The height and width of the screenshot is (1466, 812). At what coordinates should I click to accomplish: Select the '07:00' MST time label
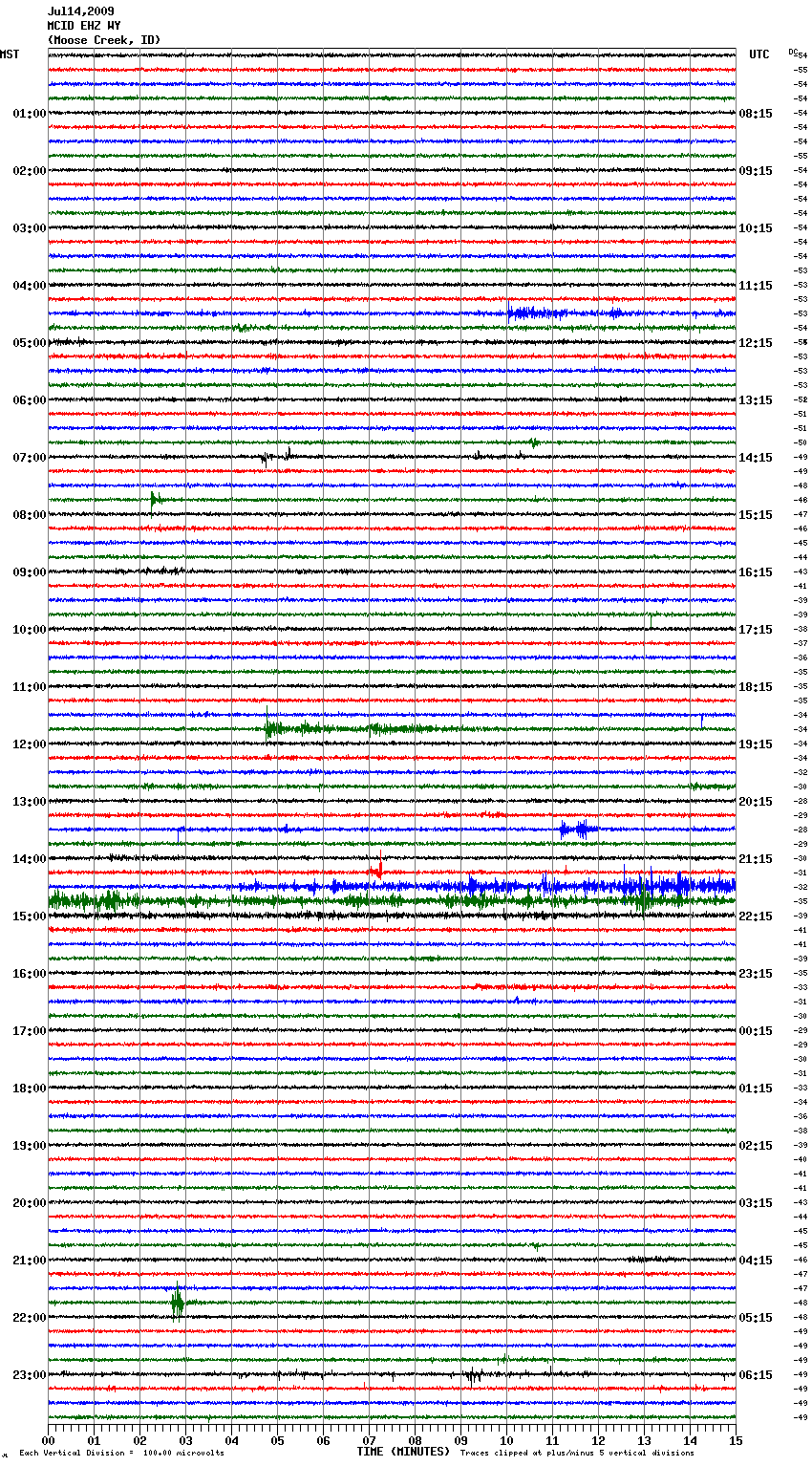(30, 458)
